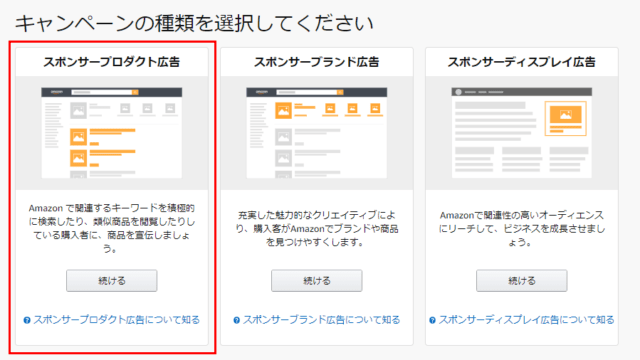The width and height of the screenshot is (640, 360).
Task: Click help icon beside スポンサーブランド広告について知る
Action: [x=236, y=320]
